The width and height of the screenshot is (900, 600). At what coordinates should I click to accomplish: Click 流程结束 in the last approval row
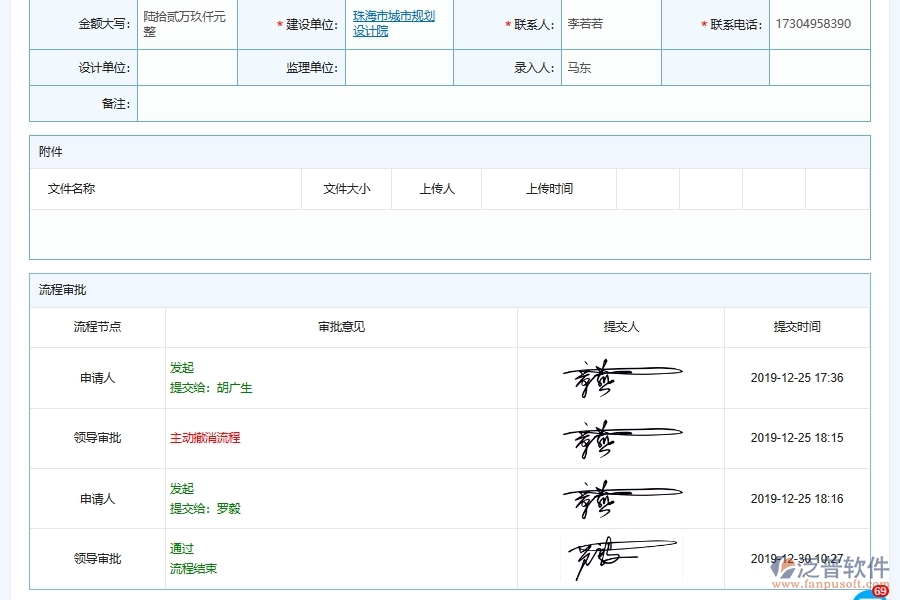[x=192, y=568]
